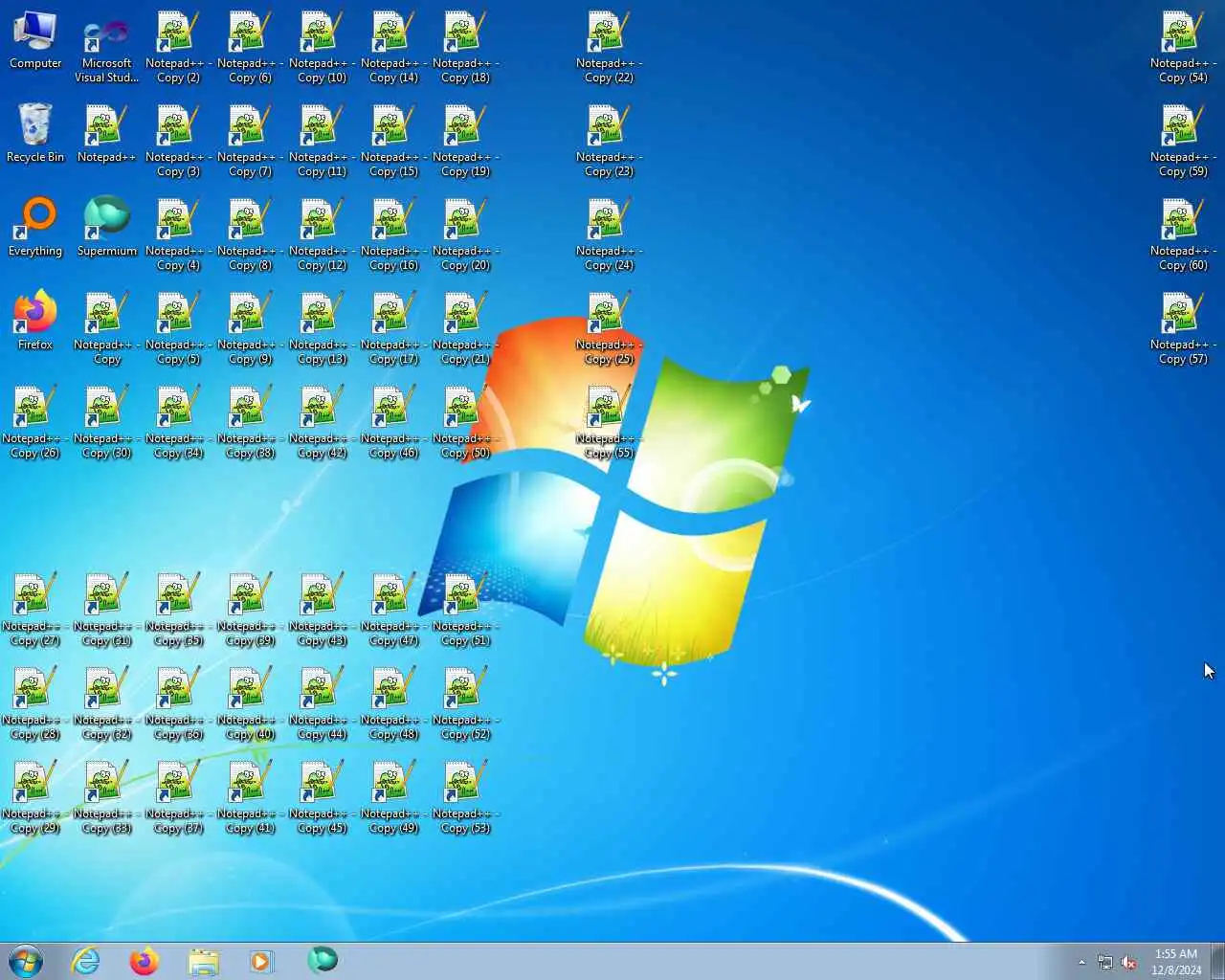
Task: Open the taskbar clock showing 1:55 AM
Action: [1176, 962]
